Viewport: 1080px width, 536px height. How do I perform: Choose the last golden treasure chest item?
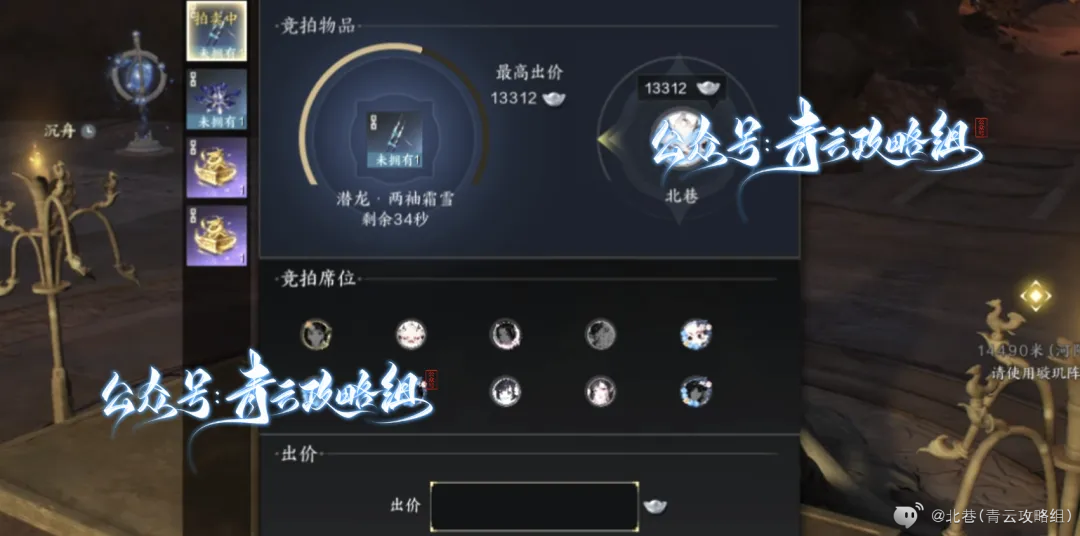pos(216,236)
